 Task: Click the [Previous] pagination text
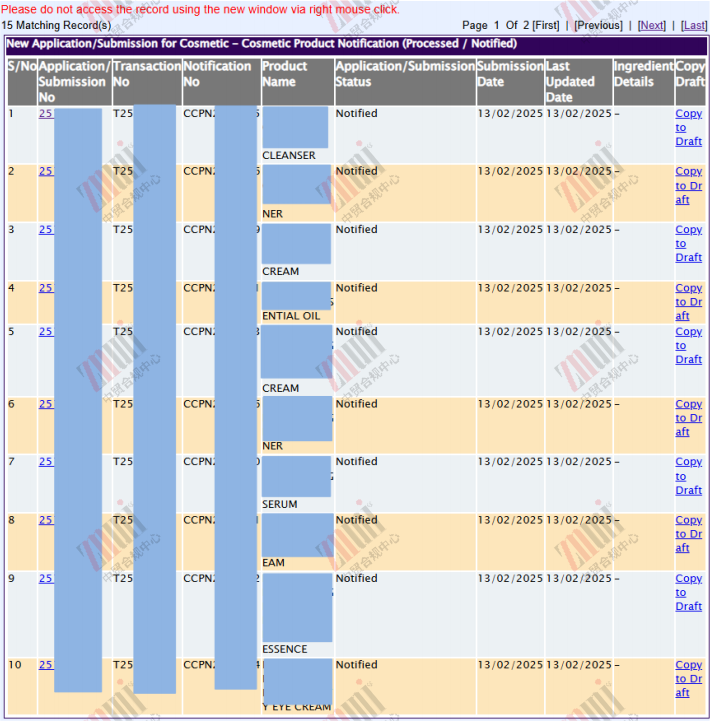[598, 25]
